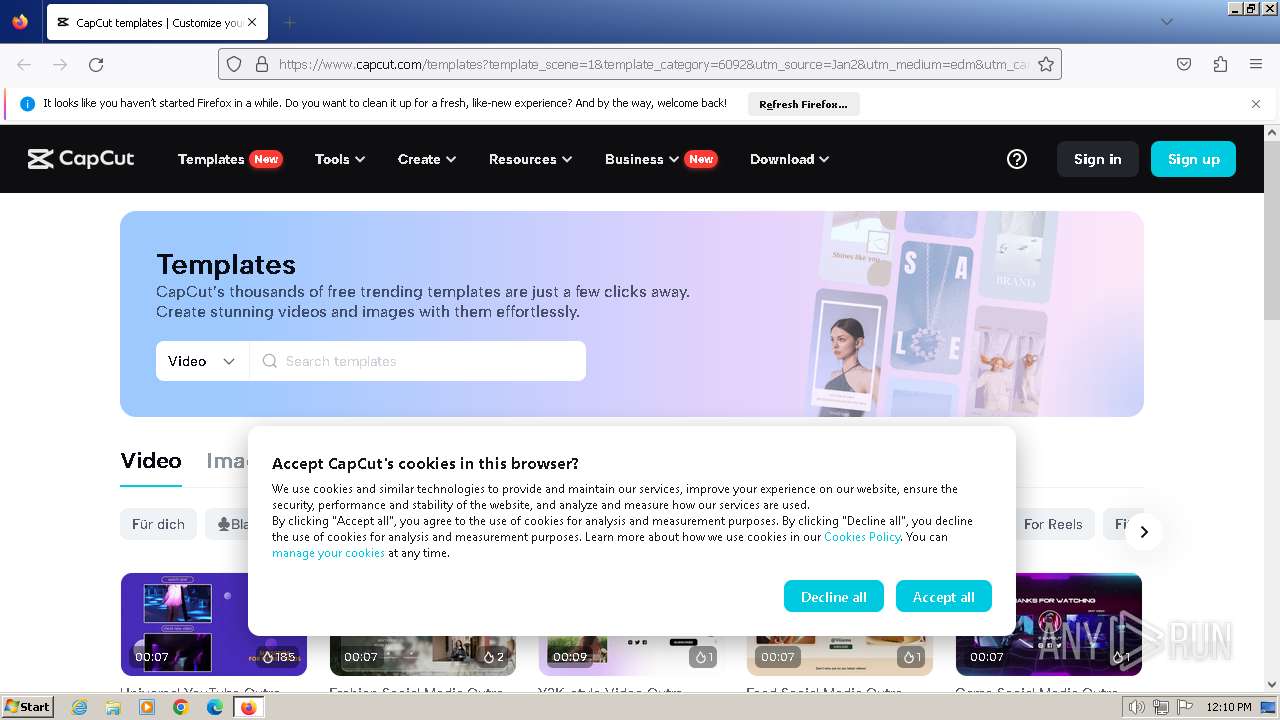This screenshot has height=720, width=1280.
Task: Click Decline all cookies
Action: pyautogui.click(x=834, y=597)
